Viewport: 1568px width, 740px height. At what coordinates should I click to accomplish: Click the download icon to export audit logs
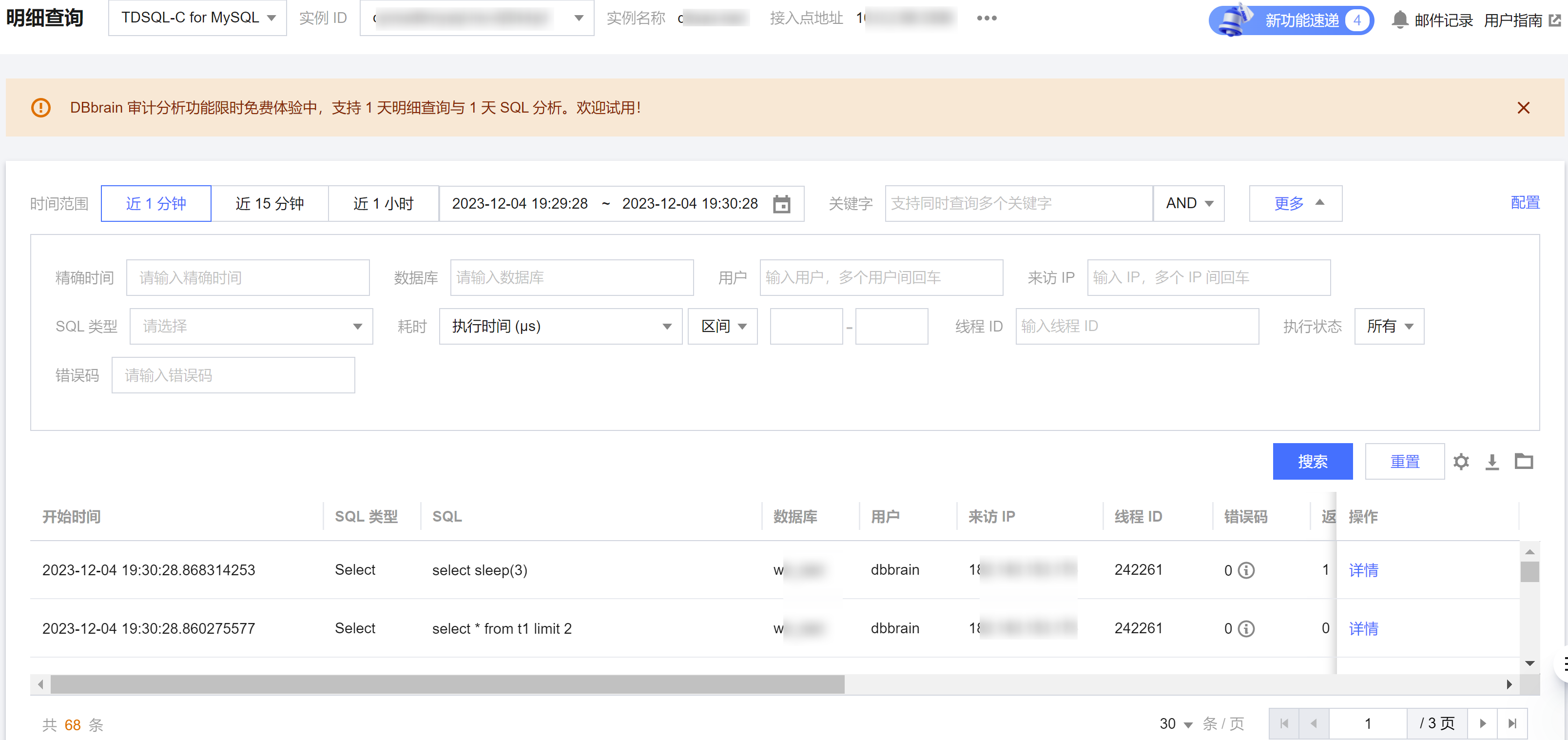click(1492, 461)
